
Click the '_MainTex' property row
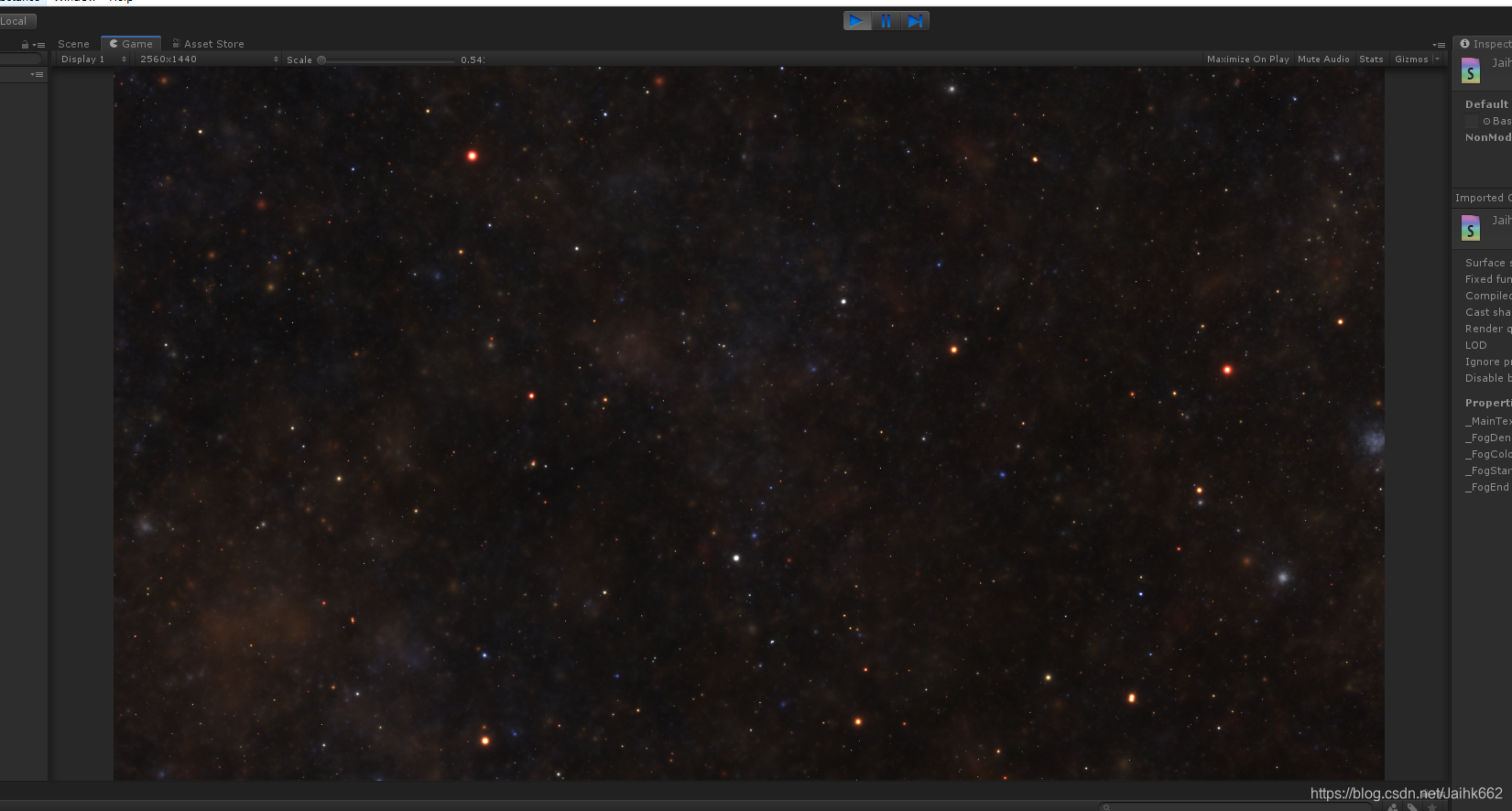click(1488, 421)
